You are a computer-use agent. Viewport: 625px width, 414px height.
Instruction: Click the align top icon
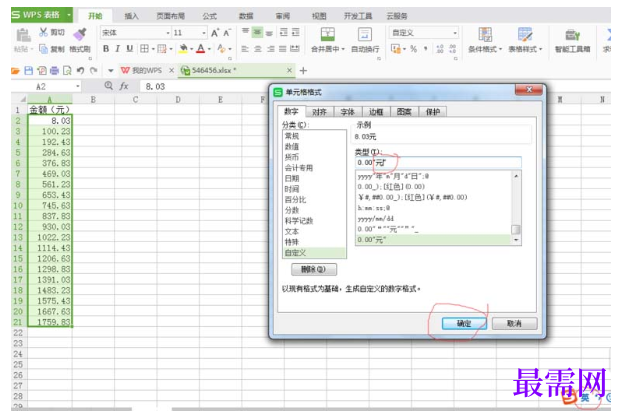(246, 32)
